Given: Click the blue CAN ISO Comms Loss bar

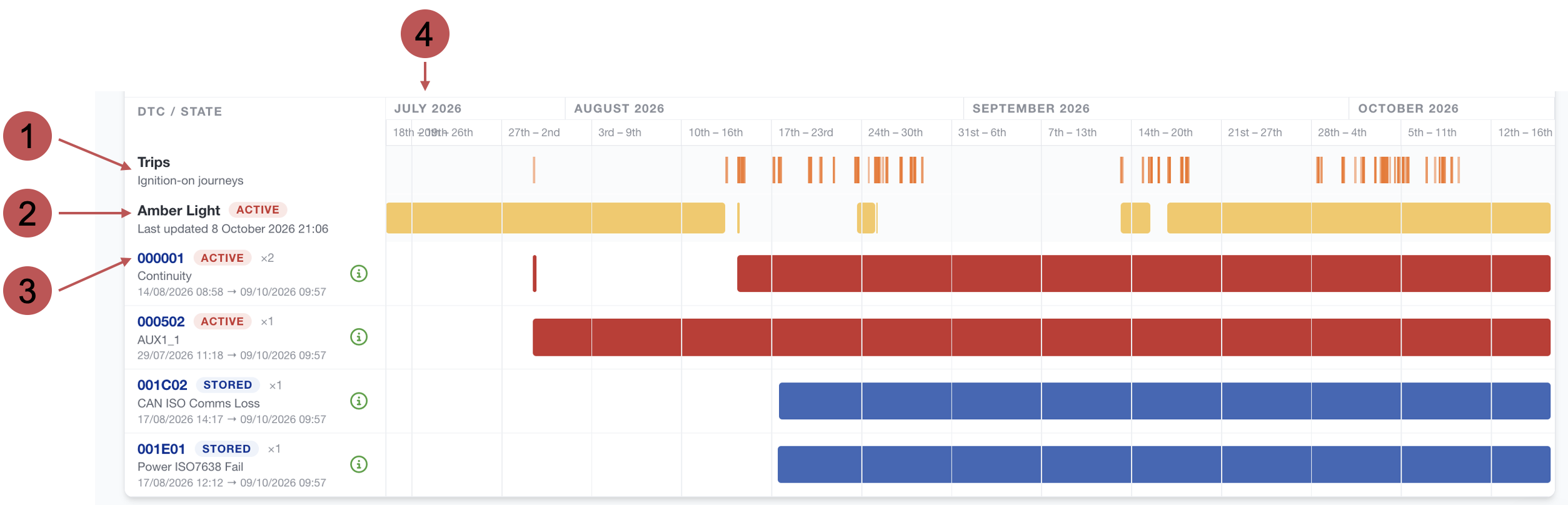Looking at the screenshot, I should (x=1165, y=401).
